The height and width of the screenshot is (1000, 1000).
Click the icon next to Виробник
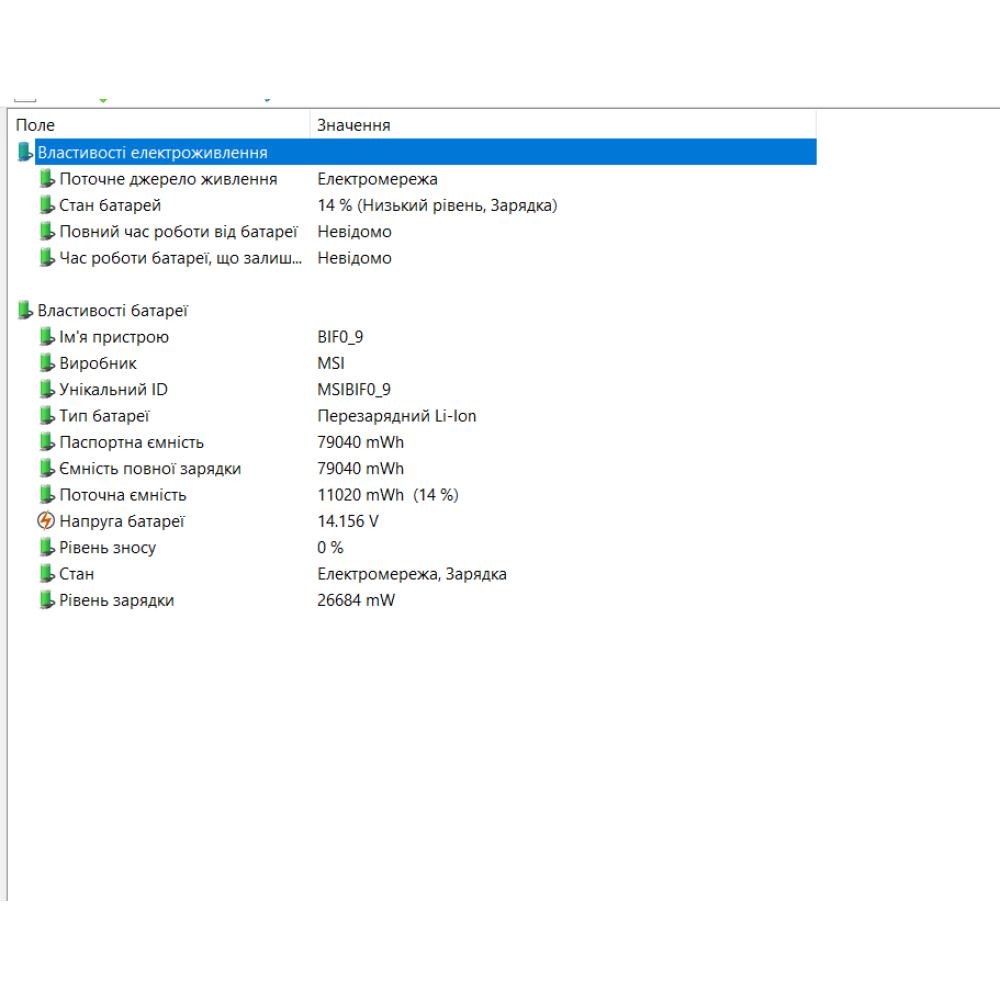tap(46, 363)
